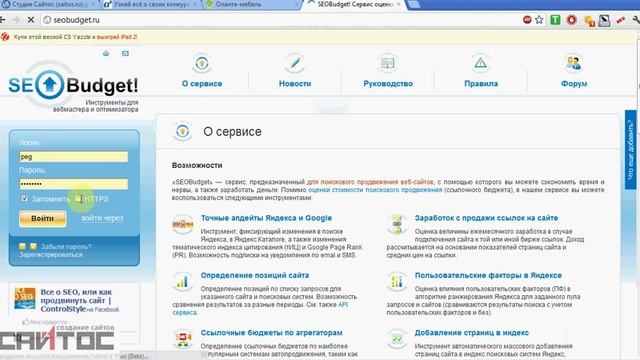Viewport: 640px width, 360px height.
Task: Switch to the Оланта-мебель browser tab
Action: click(252, 4)
